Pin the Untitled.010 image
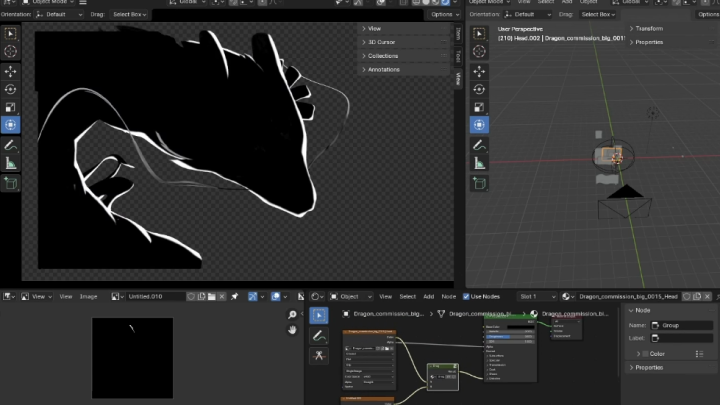This screenshot has width=720, height=405. 235,297
